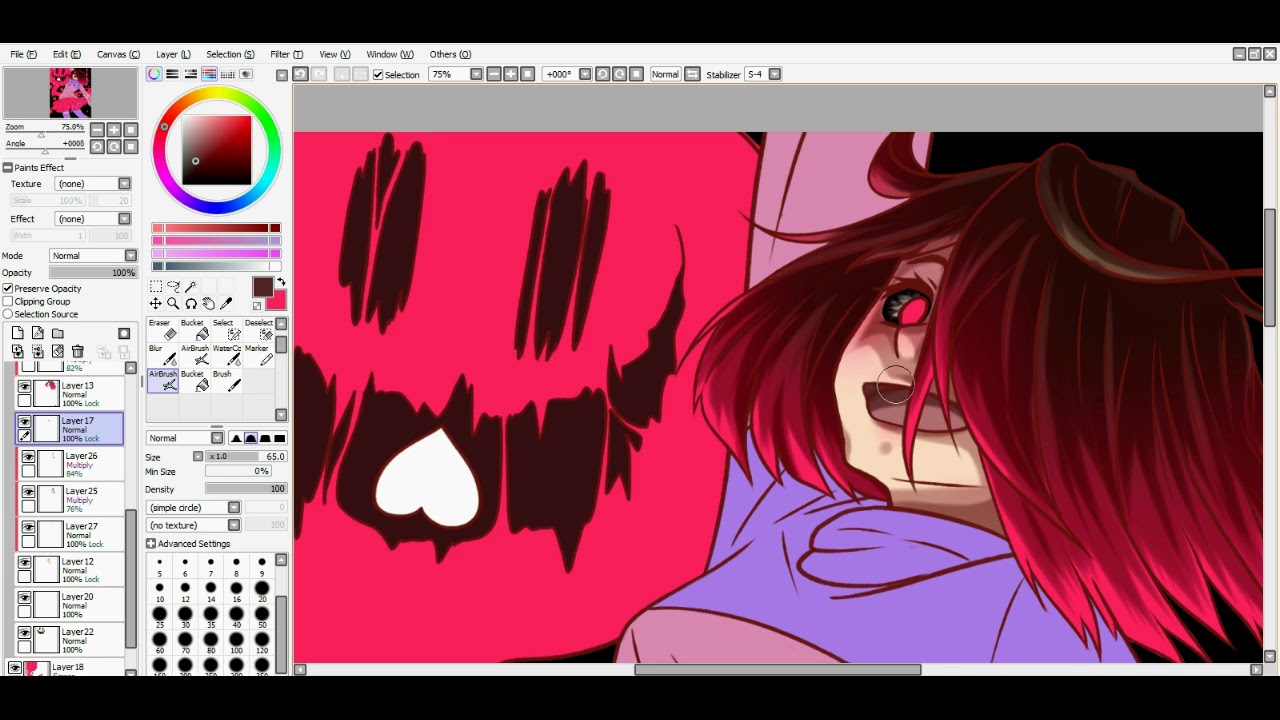Adjust the brush Density slider

tap(246, 490)
